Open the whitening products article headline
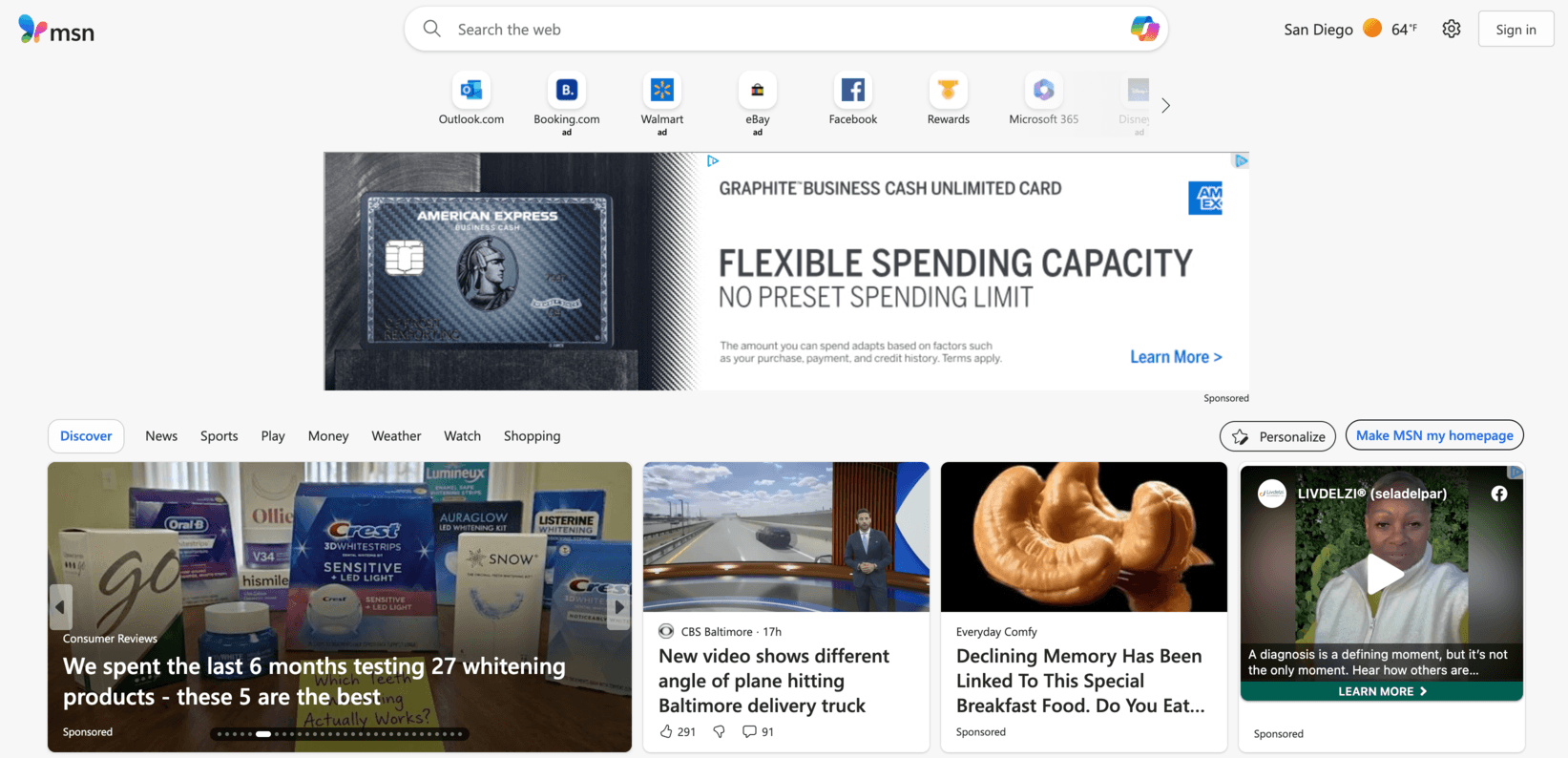Image resolution: width=1568 pixels, height=758 pixels. tap(314, 682)
